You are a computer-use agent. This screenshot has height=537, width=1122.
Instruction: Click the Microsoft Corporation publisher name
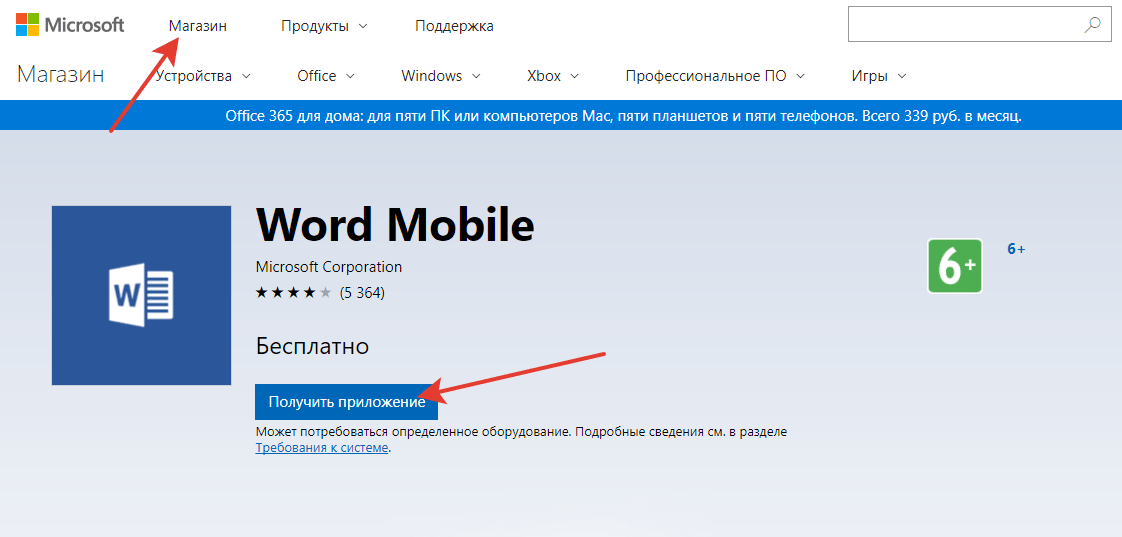pyautogui.click(x=328, y=267)
